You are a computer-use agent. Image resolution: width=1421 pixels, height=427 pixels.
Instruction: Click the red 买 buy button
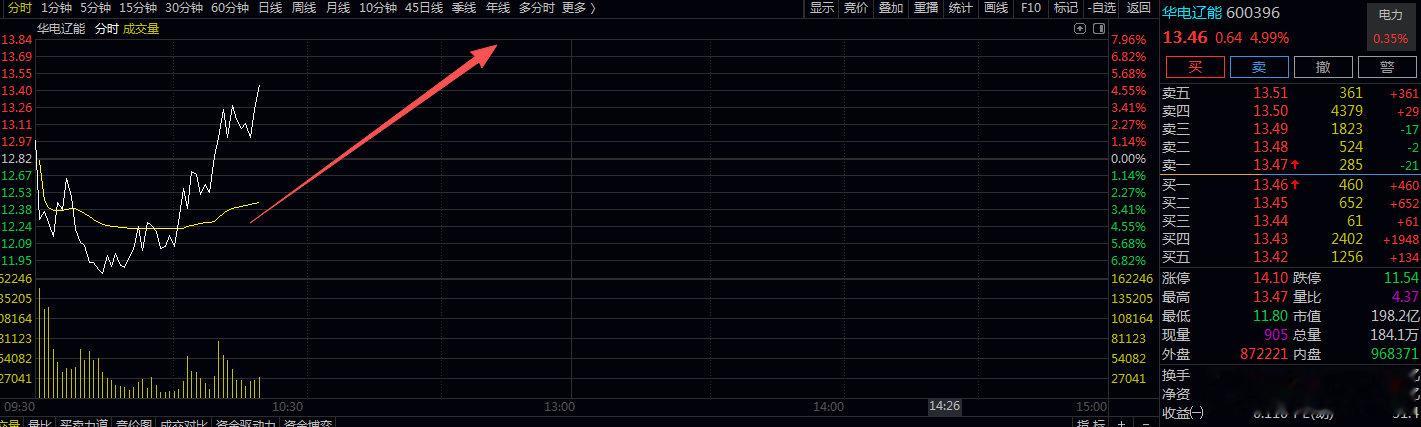(1194, 67)
